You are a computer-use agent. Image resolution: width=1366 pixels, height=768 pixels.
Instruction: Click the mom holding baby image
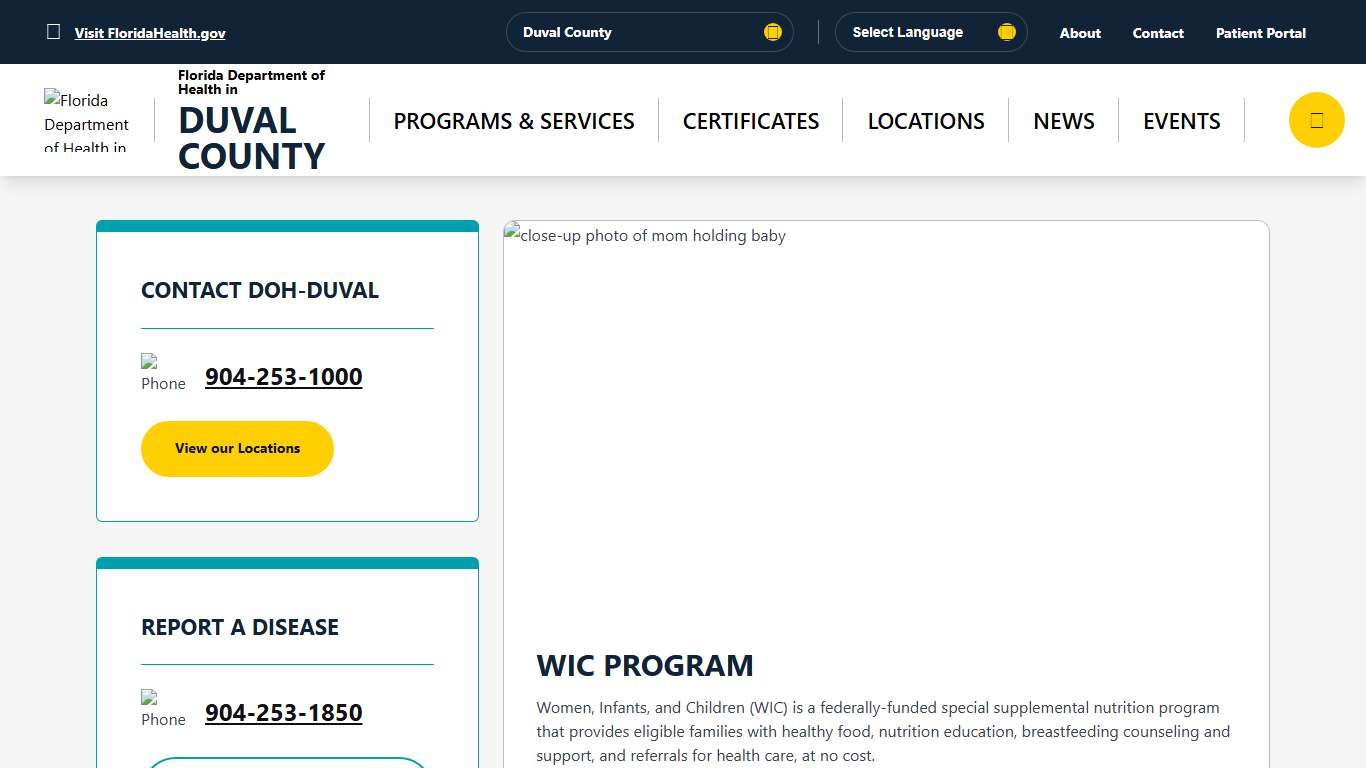tap(886, 420)
